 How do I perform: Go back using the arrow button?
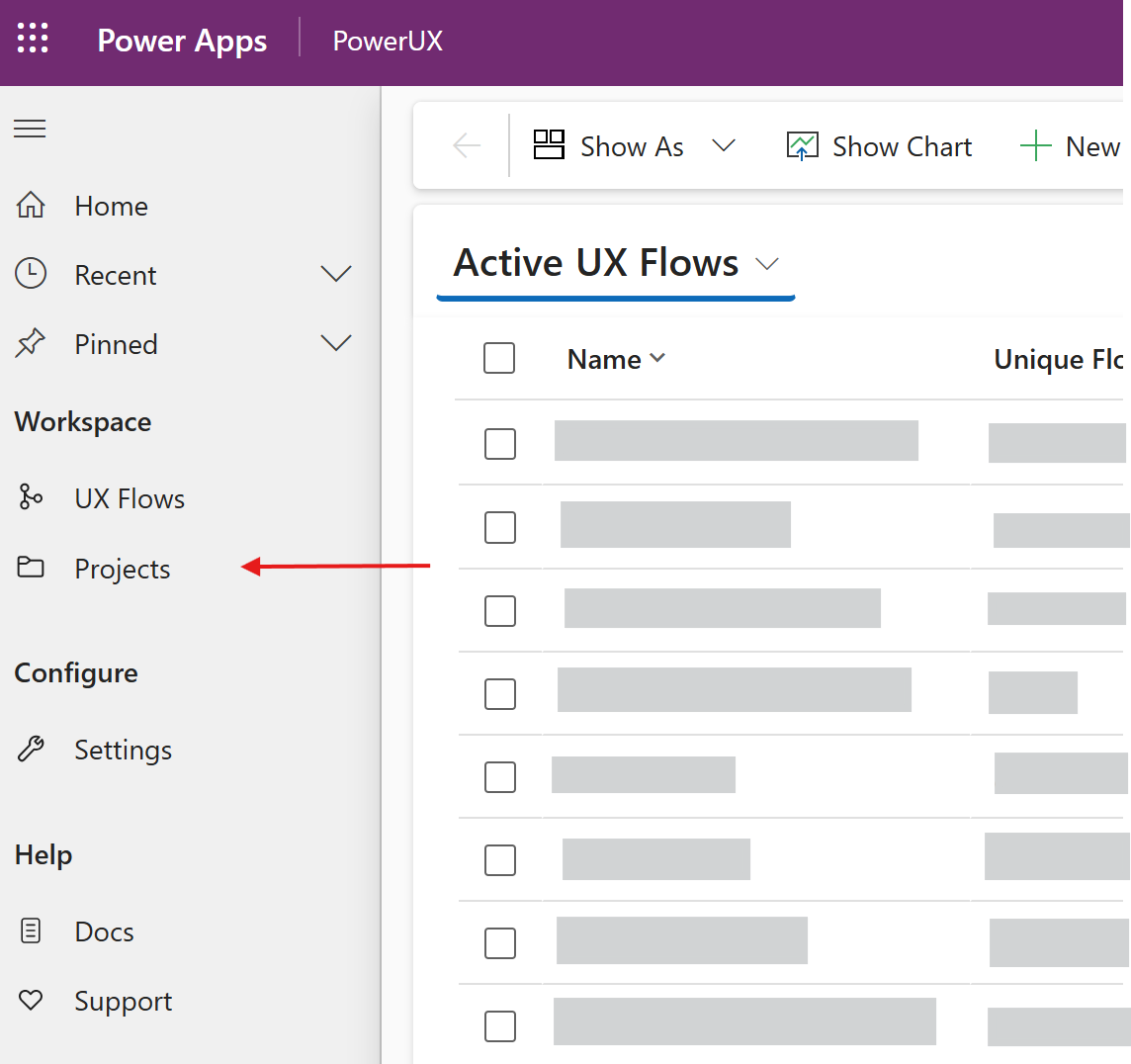point(467,145)
